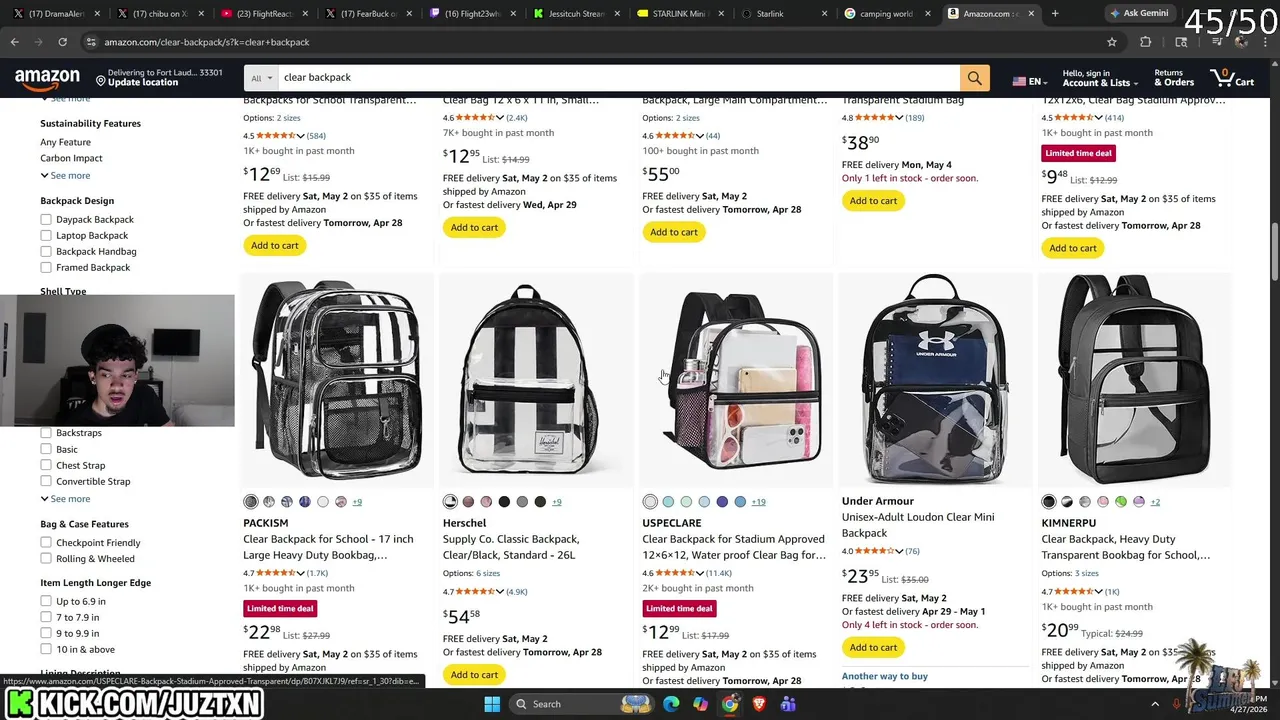Reload the page with browser refresh icon
Screen dimensions: 1280x720
(x=62, y=42)
